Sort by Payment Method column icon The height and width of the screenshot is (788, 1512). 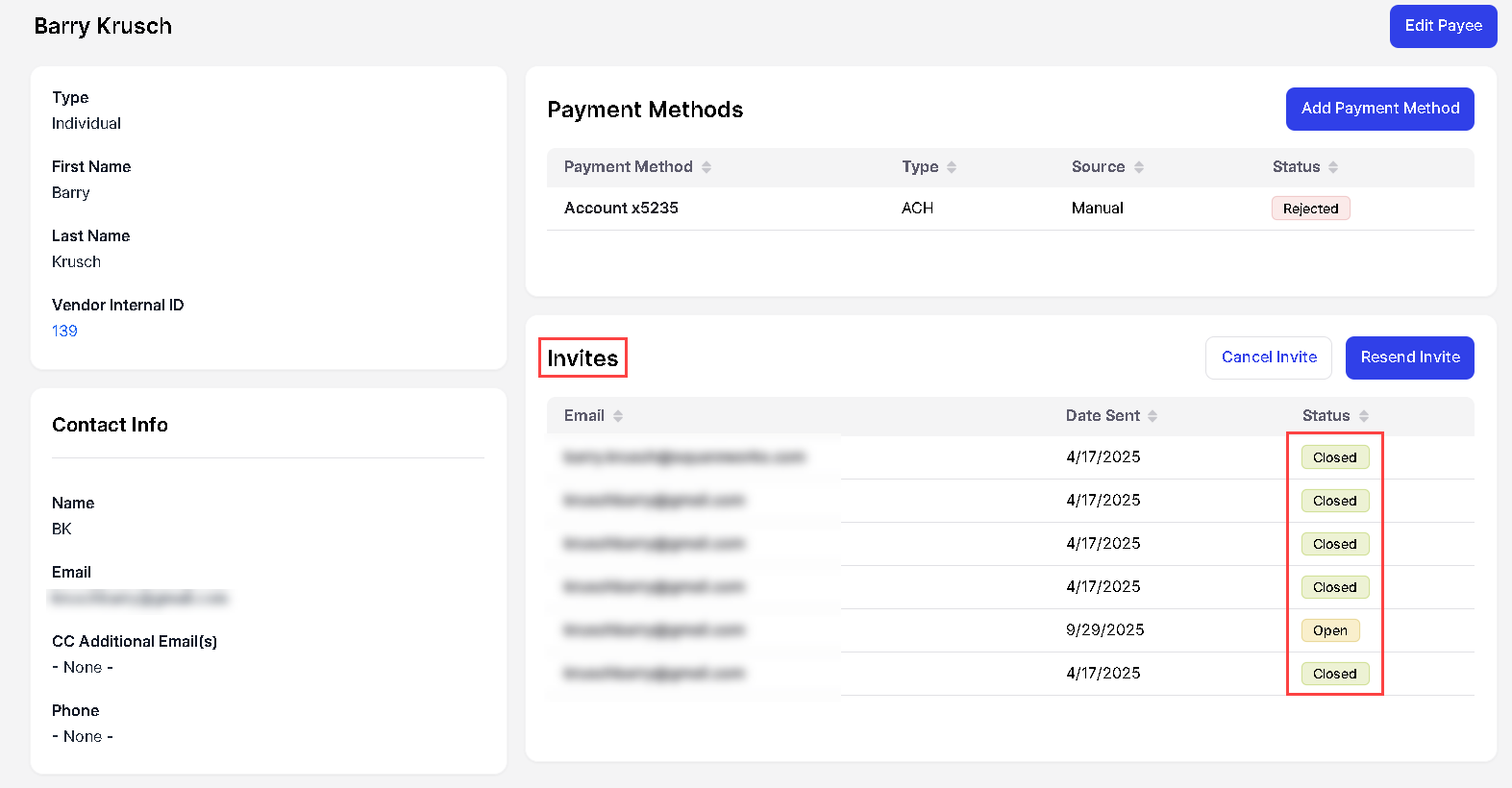pyautogui.click(x=706, y=167)
